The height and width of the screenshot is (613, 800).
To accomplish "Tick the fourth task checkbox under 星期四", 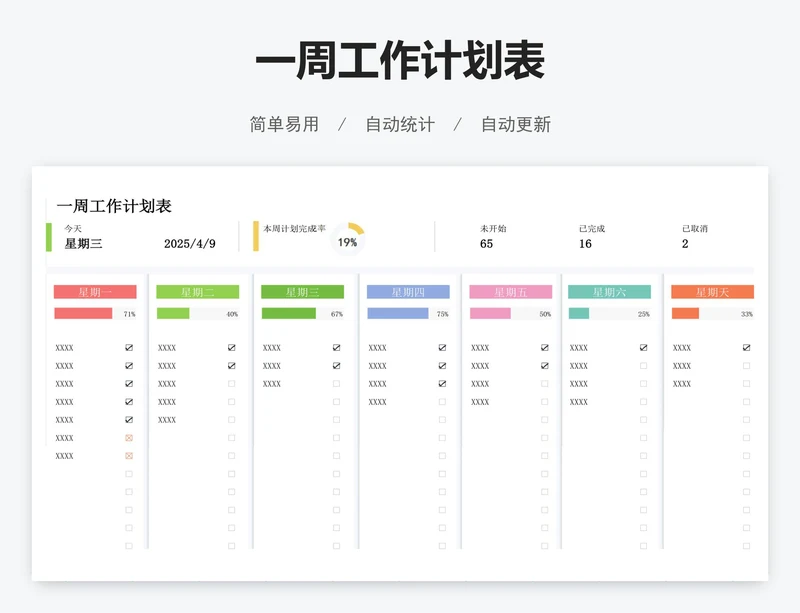I will [442, 402].
